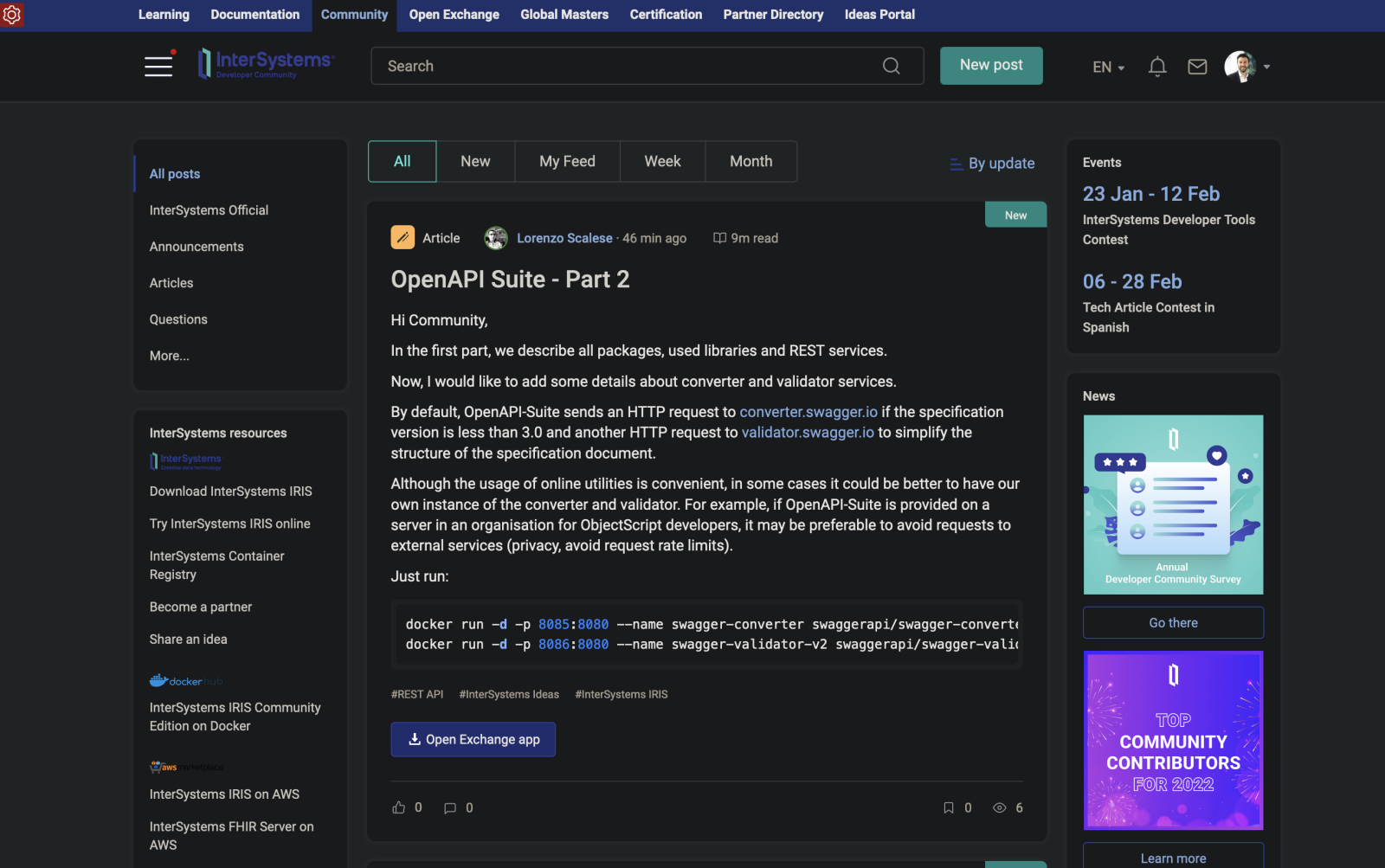Click the #REST API tag
Image resolution: width=1385 pixels, height=868 pixels.
point(417,694)
